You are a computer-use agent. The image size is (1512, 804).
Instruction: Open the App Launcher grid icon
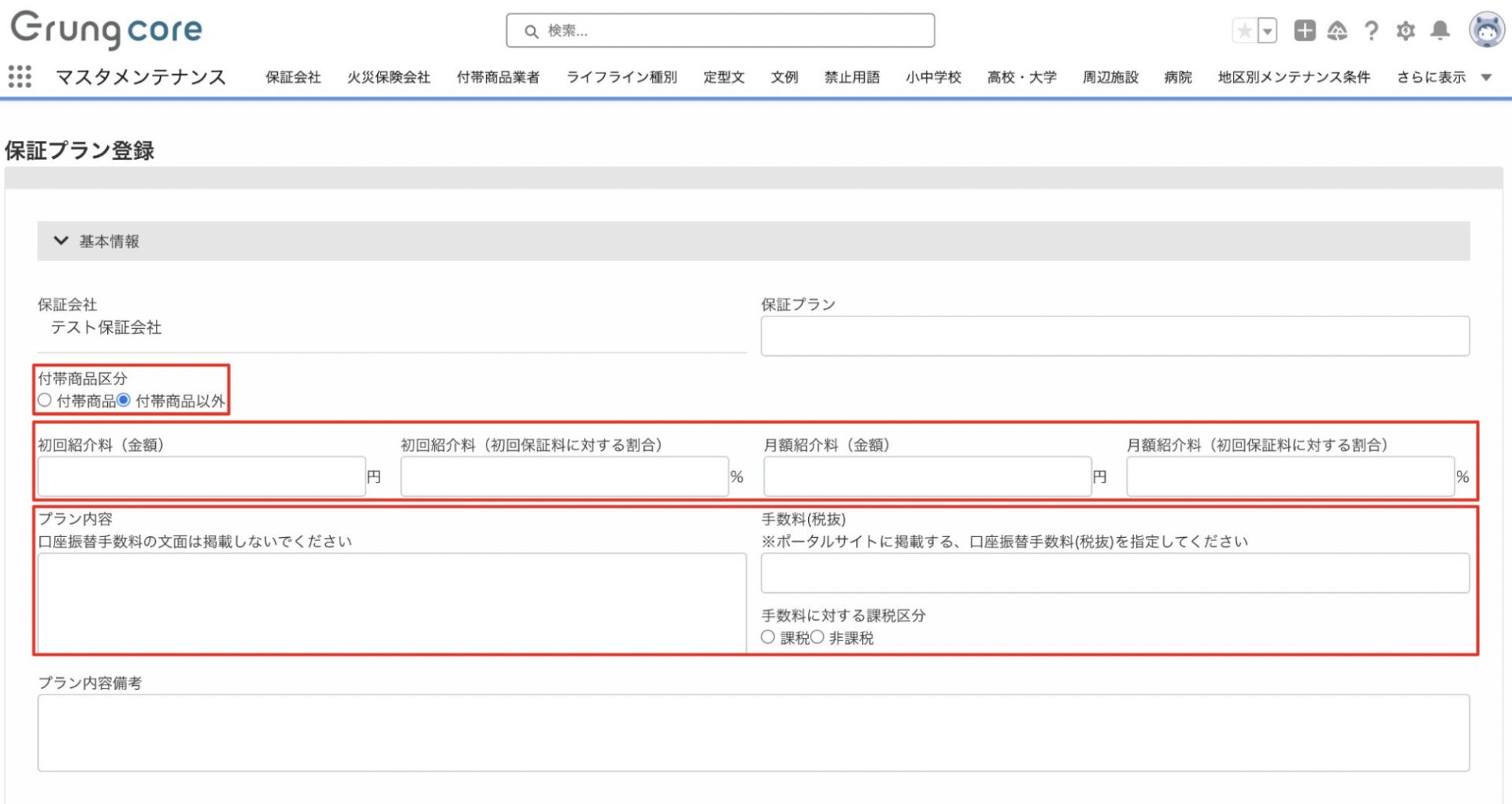20,76
